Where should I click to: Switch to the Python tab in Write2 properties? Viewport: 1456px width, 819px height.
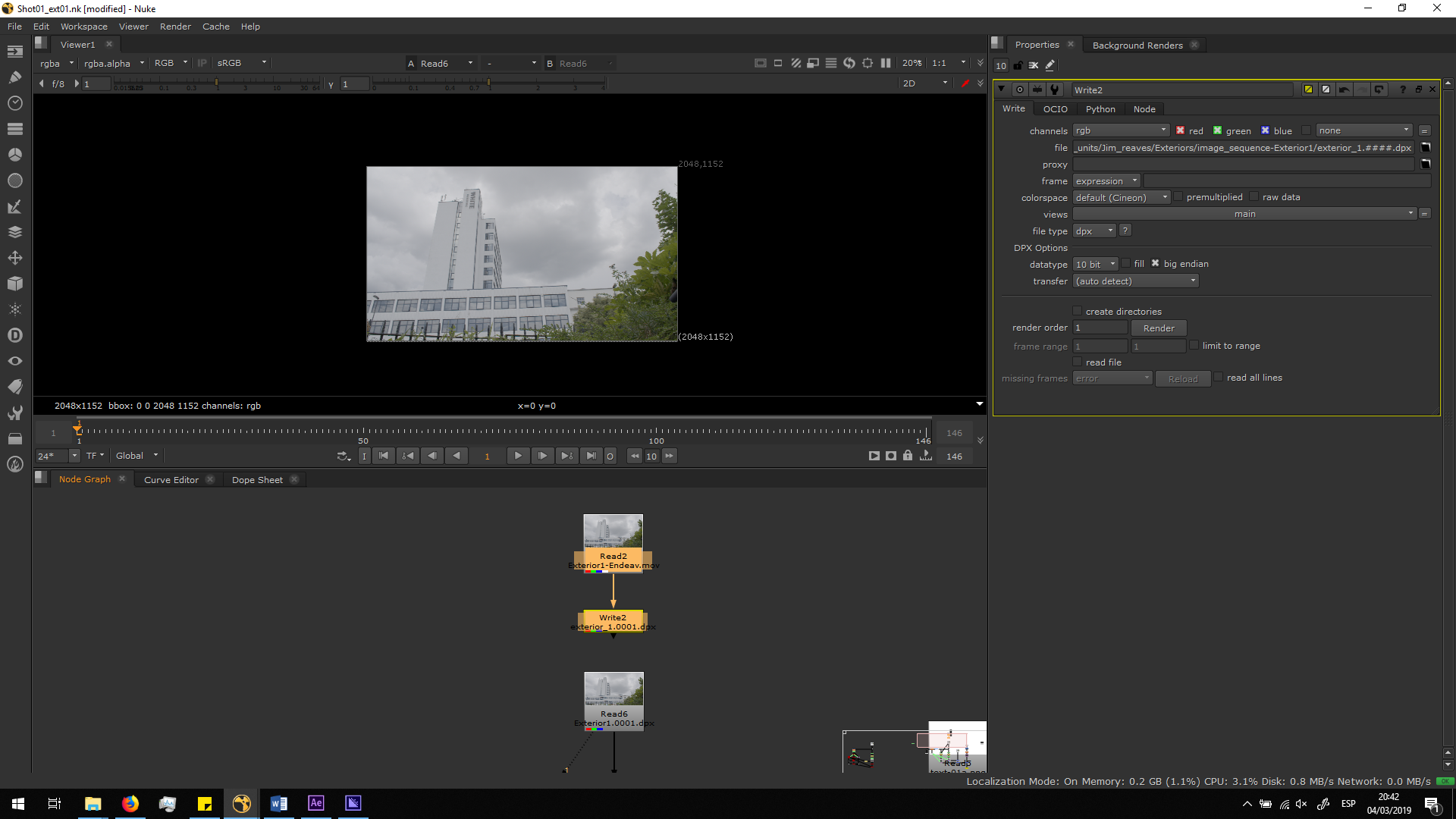click(x=1100, y=109)
